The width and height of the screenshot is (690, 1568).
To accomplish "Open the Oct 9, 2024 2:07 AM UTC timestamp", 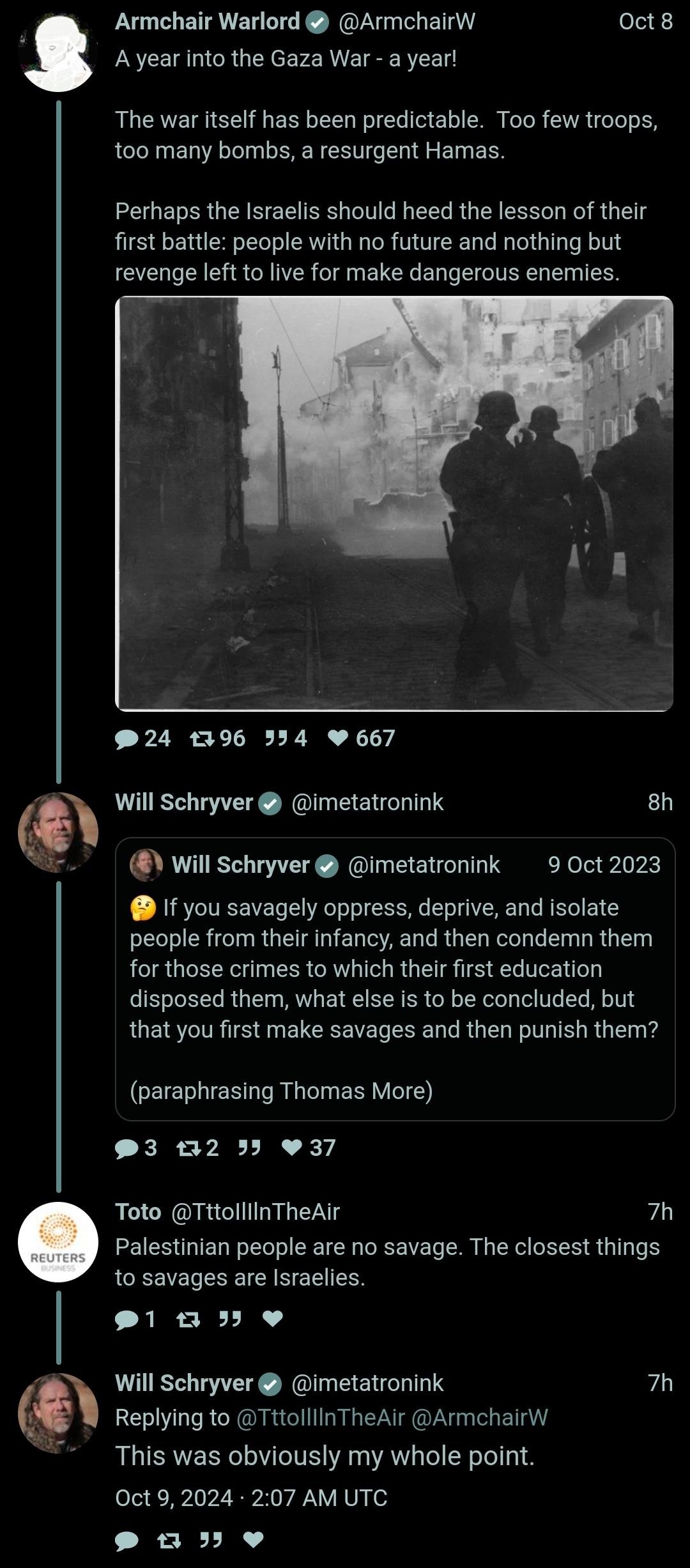I will coord(251,1498).
